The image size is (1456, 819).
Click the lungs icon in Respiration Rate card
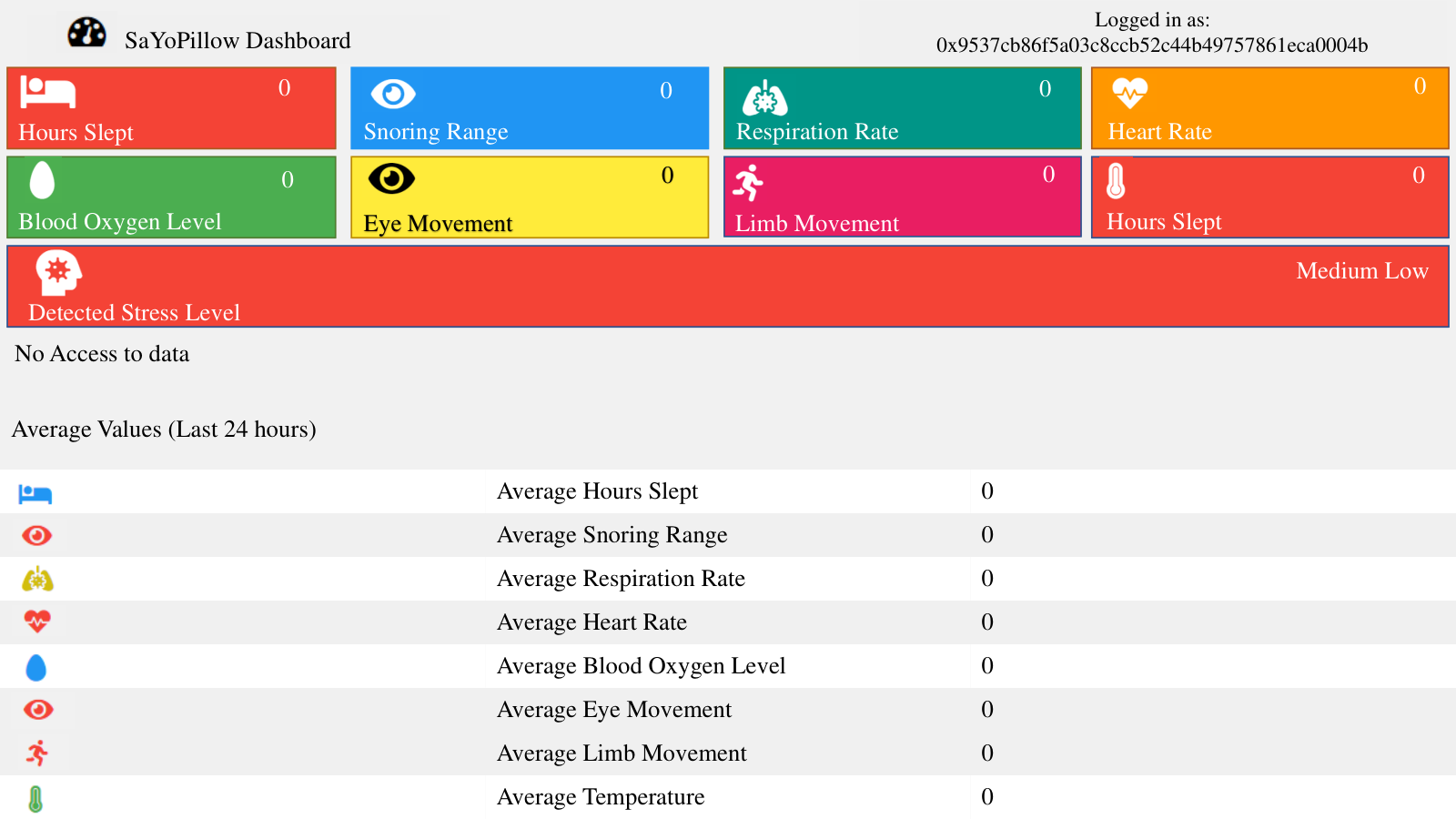[x=765, y=97]
